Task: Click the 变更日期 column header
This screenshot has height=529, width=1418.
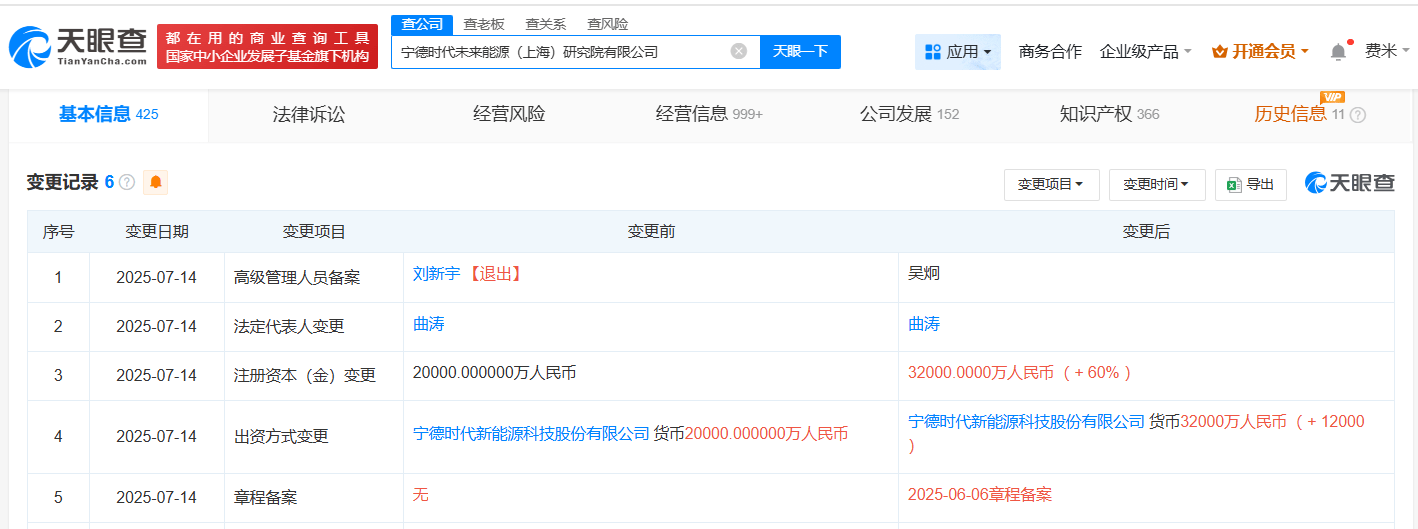Action: click(157, 232)
